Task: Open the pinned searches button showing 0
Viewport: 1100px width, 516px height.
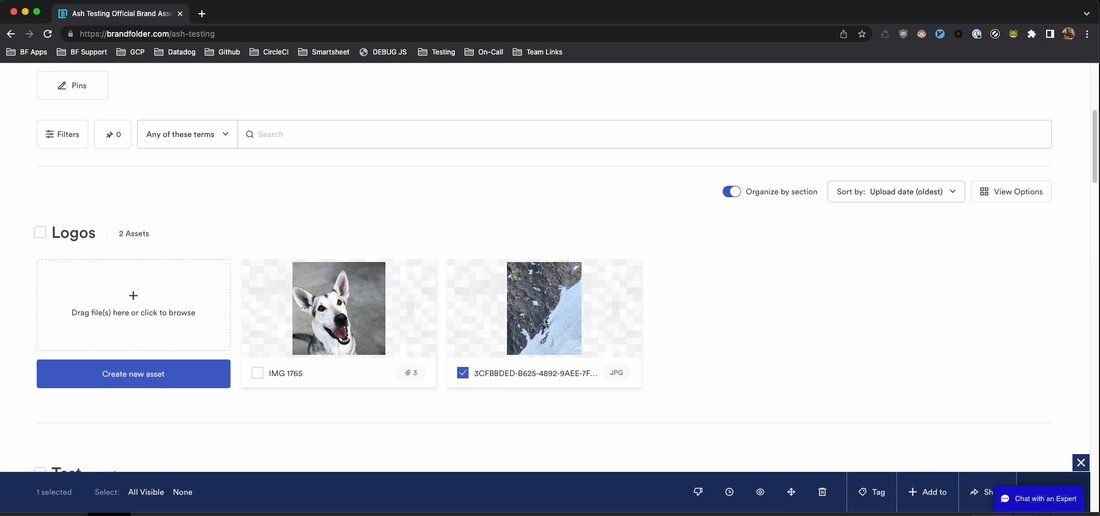Action: [113, 134]
